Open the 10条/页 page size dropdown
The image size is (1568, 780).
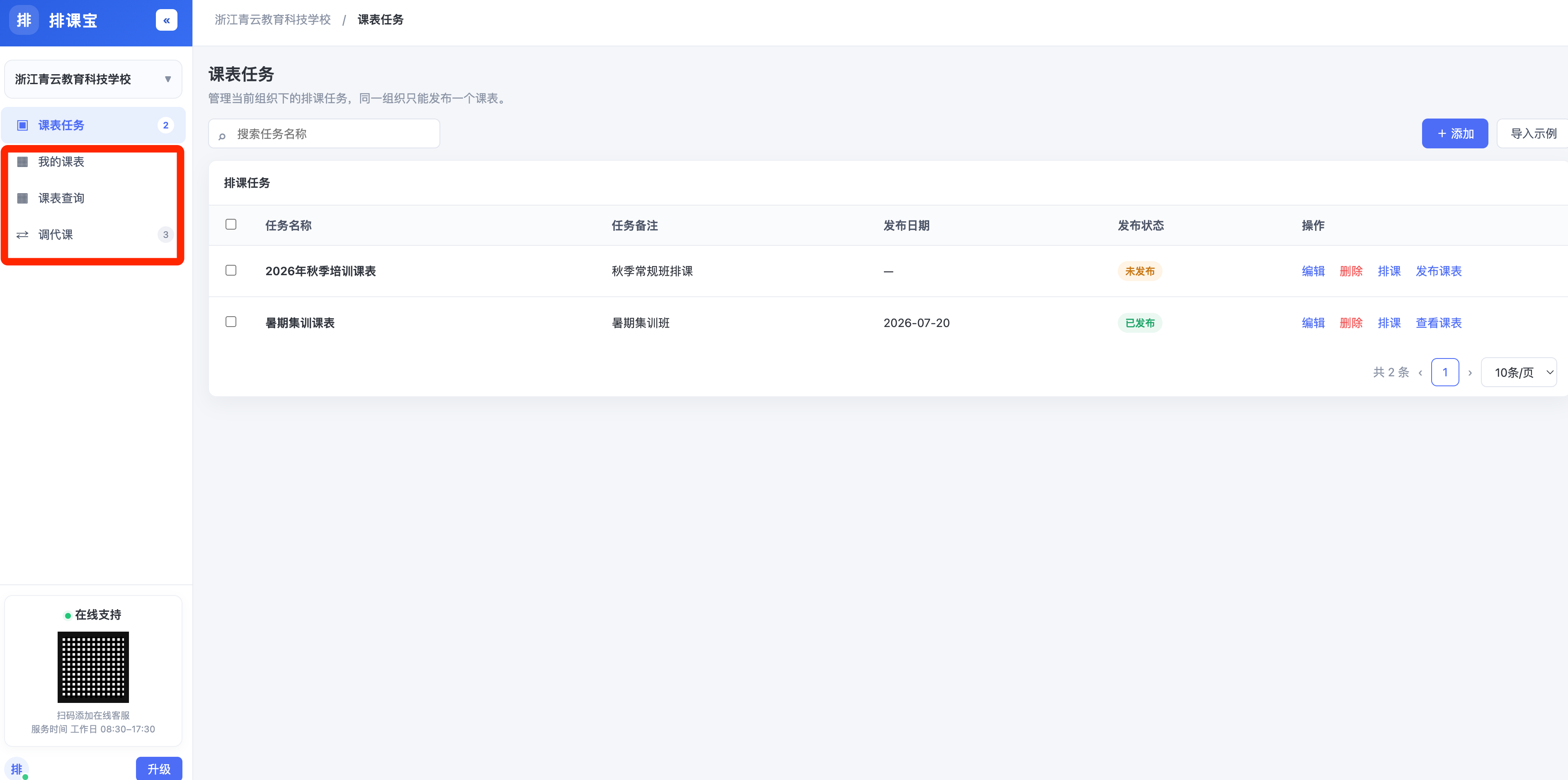tap(1519, 372)
